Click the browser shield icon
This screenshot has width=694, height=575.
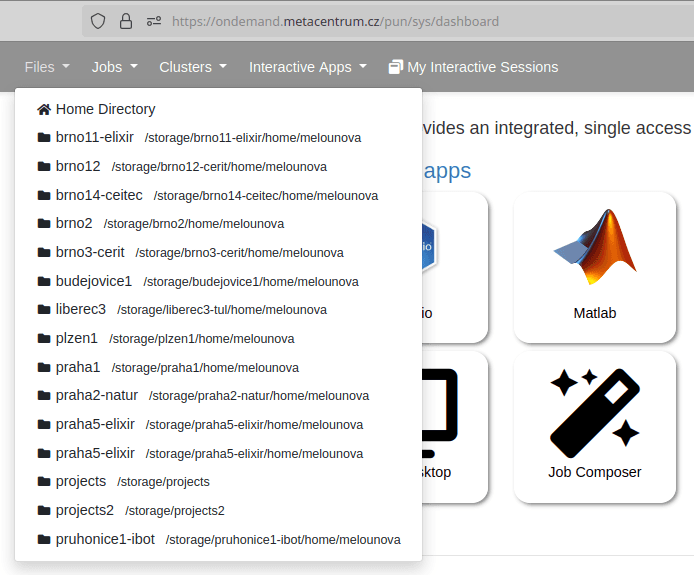pos(97,21)
